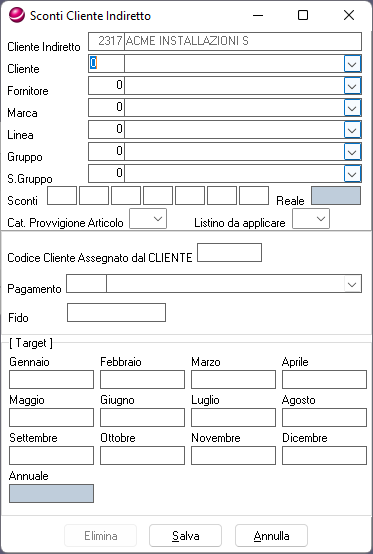The image size is (373, 554).
Task: Open the Cliente dropdown arrow
Action: click(x=352, y=64)
